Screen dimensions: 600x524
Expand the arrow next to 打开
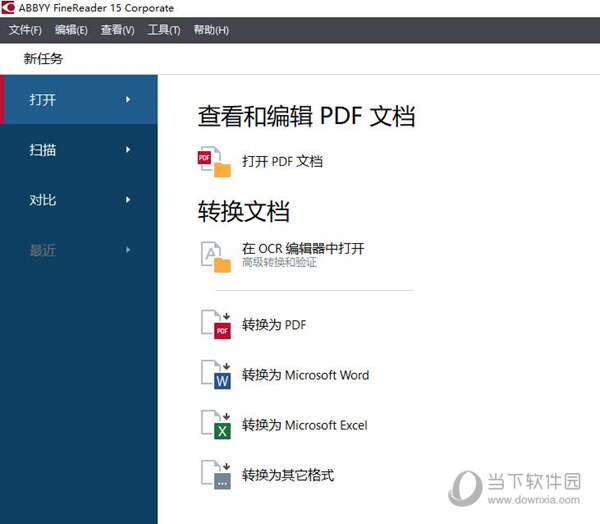pyautogui.click(x=128, y=99)
